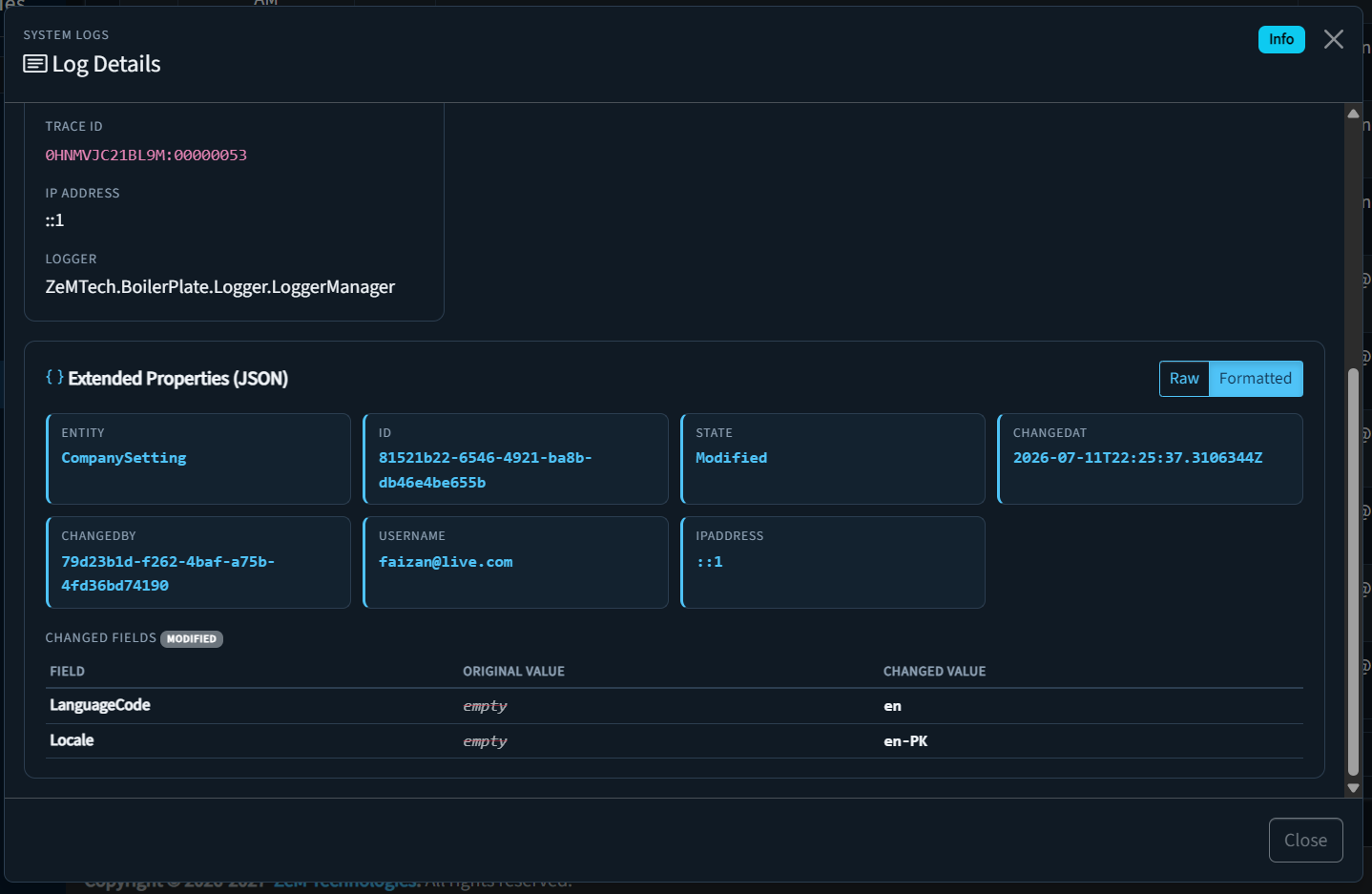This screenshot has height=894, width=1372.
Task: Click scrollbar down arrow
Action: 1353,788
